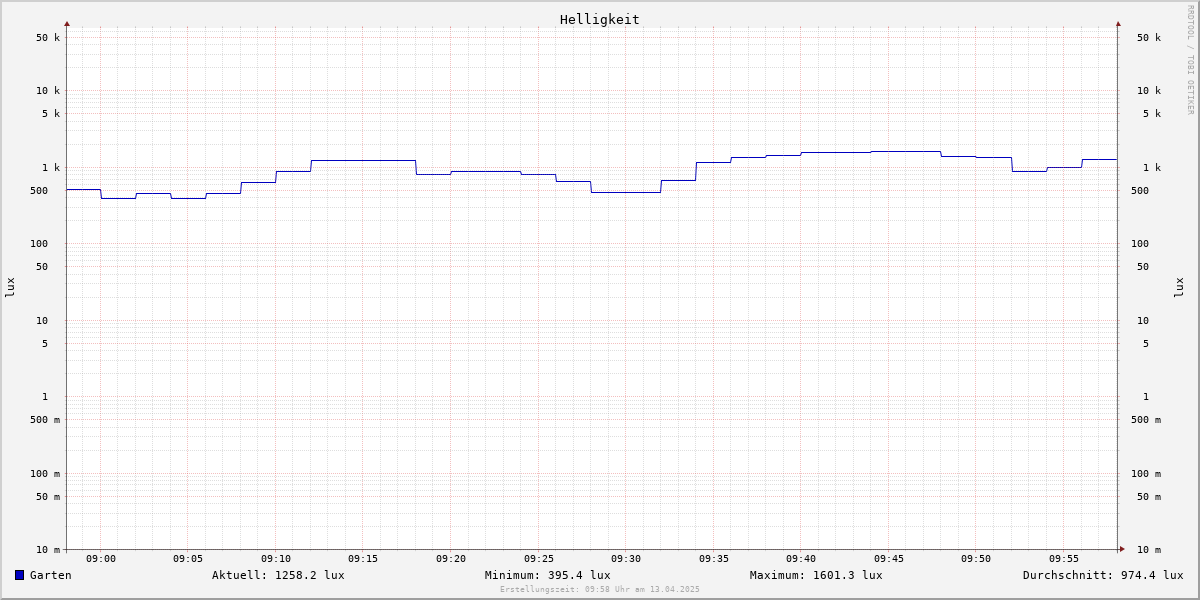Click the 09:20 time axis label
The height and width of the screenshot is (600, 1200).
click(451, 559)
